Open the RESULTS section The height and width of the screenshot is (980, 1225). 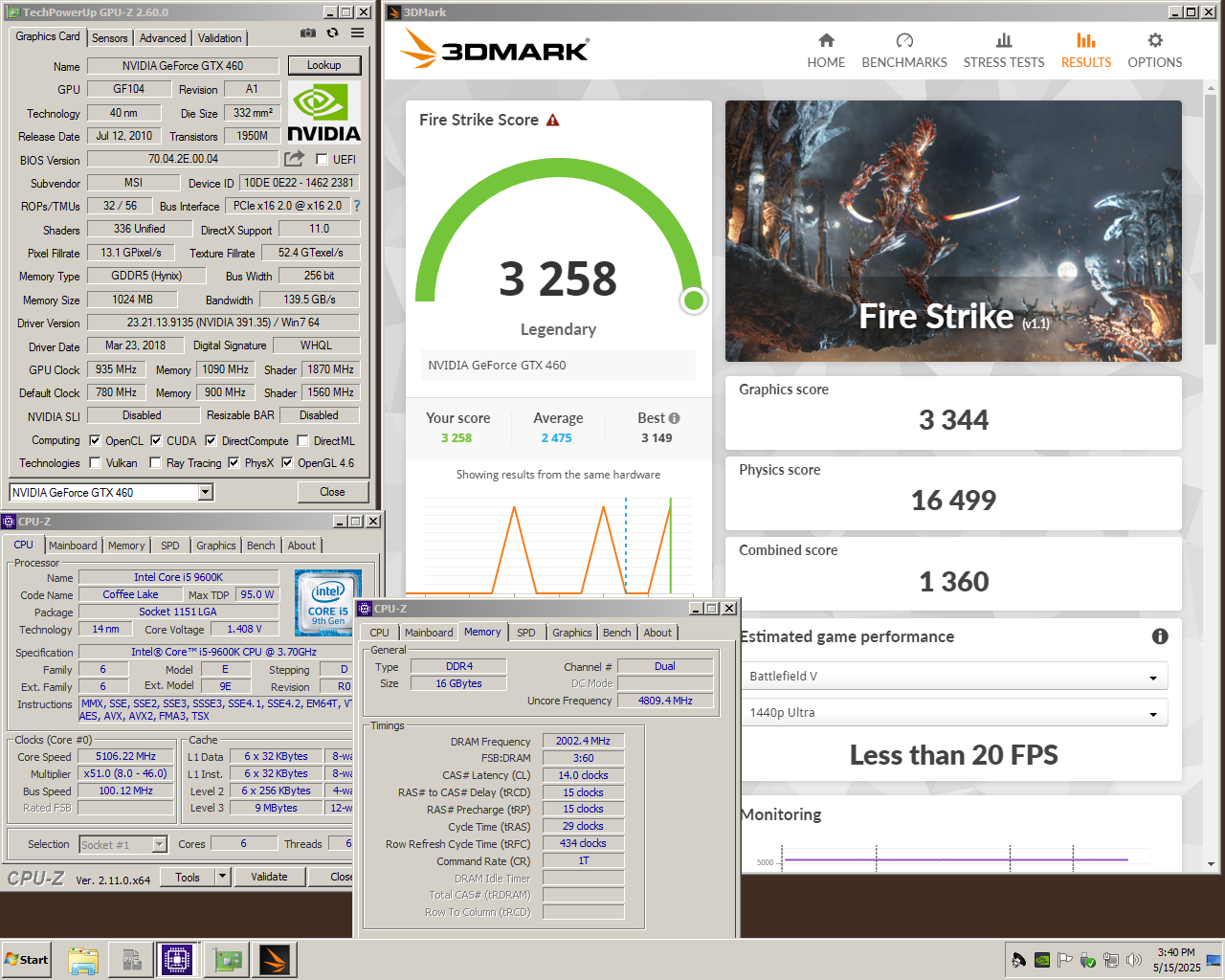[x=1086, y=51]
